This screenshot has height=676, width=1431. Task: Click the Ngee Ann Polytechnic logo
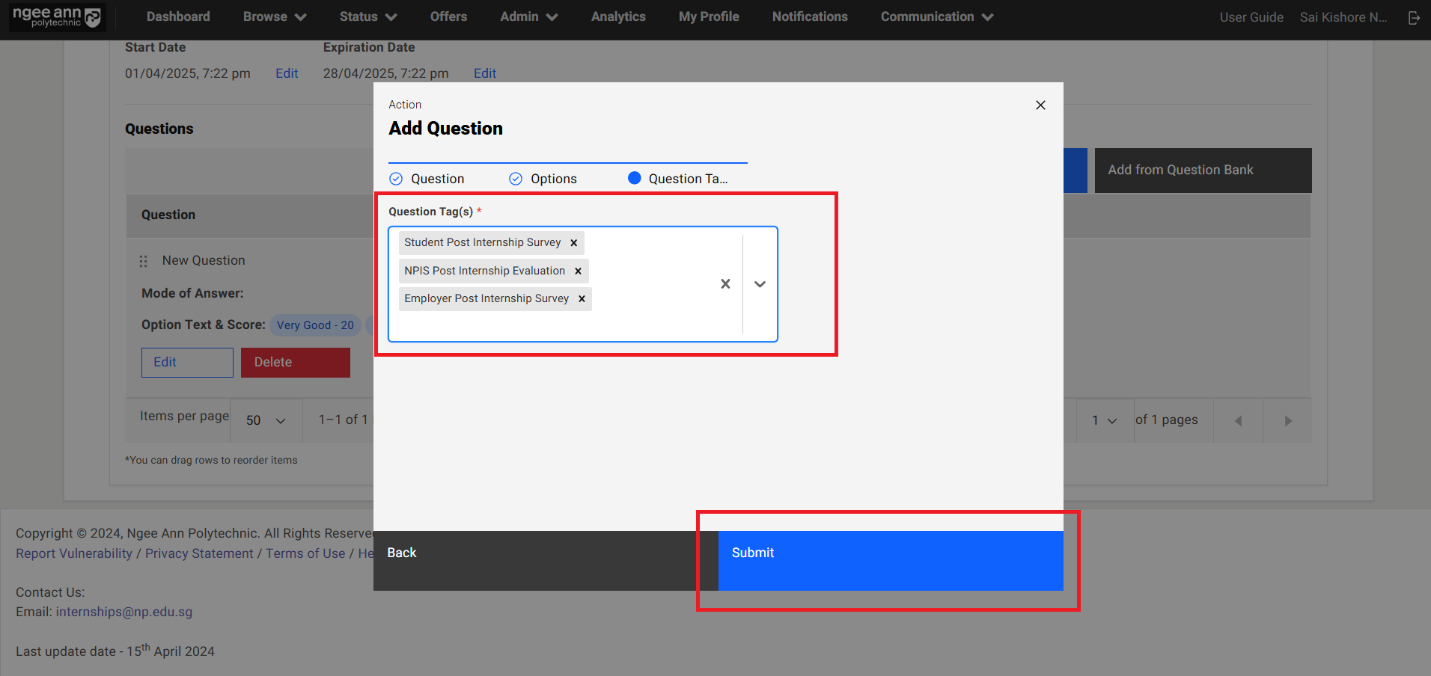tap(56, 17)
